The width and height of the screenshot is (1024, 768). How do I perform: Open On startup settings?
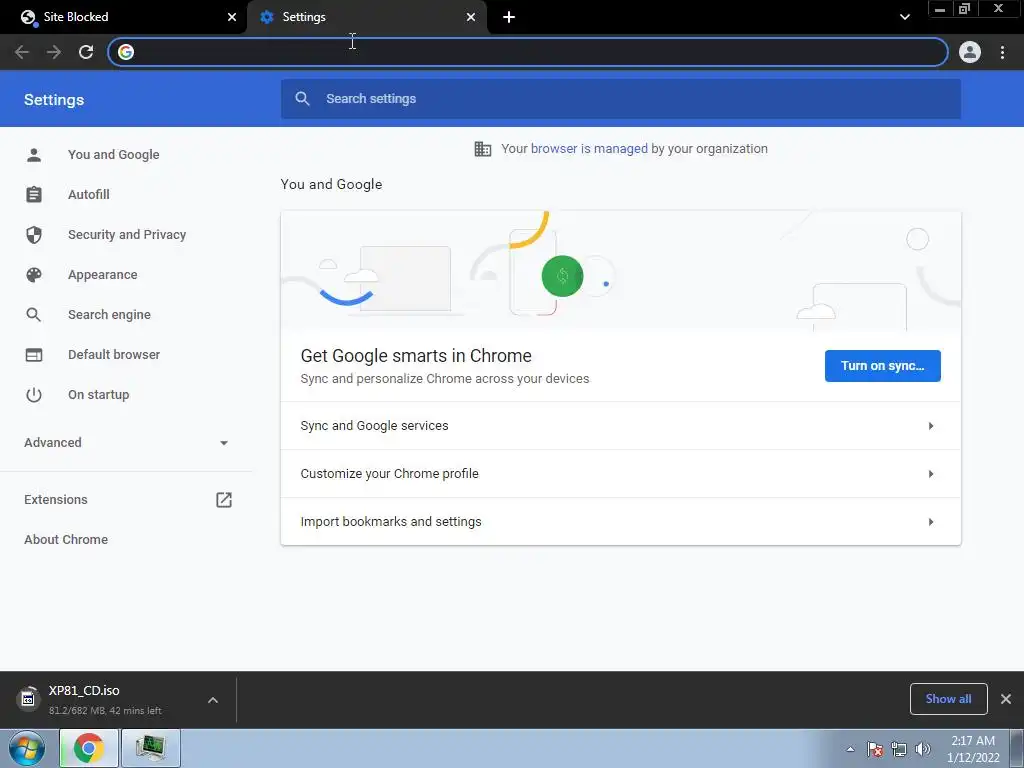[98, 394]
